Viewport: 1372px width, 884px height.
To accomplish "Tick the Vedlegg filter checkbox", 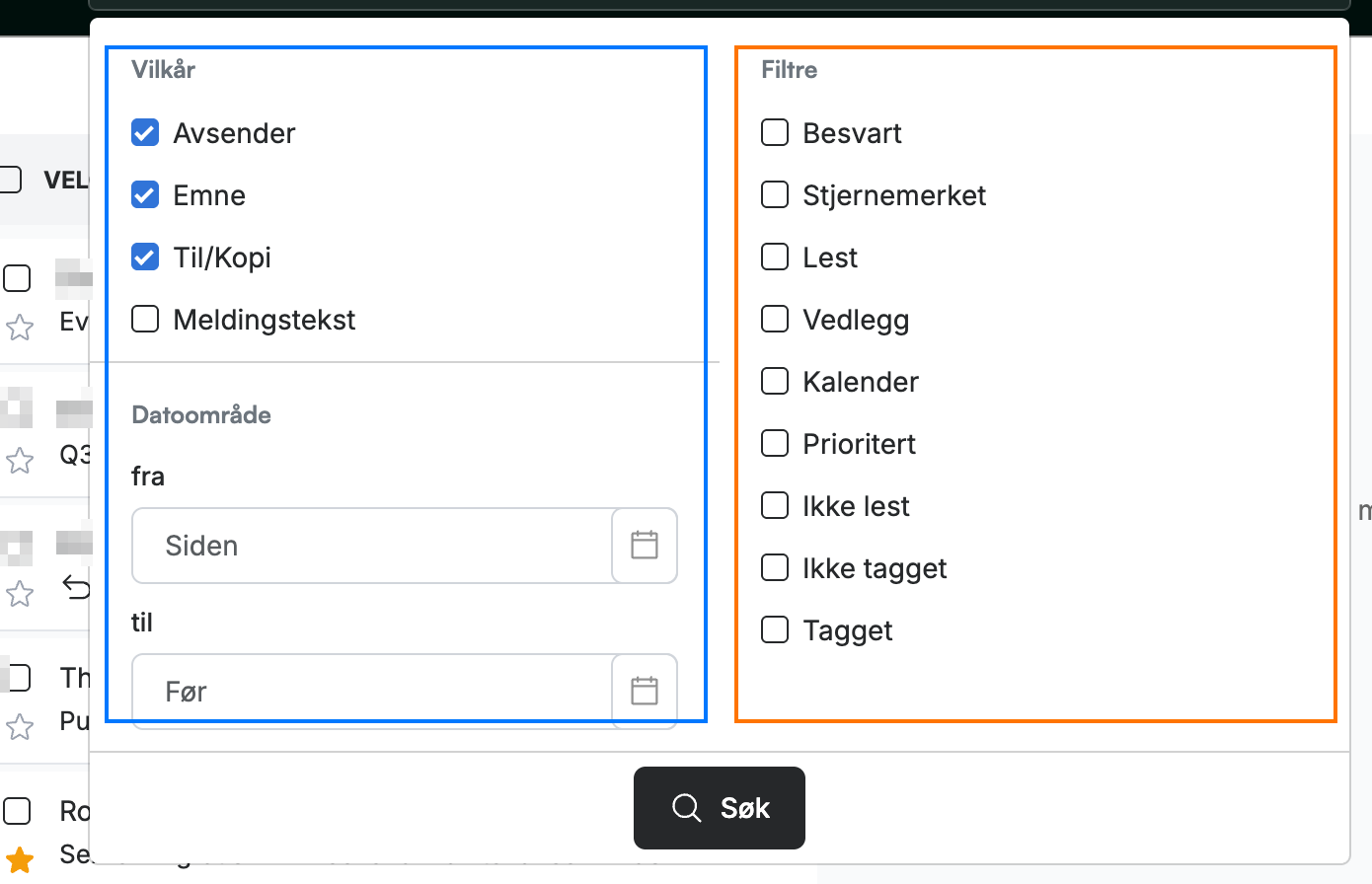I will pyautogui.click(x=775, y=319).
